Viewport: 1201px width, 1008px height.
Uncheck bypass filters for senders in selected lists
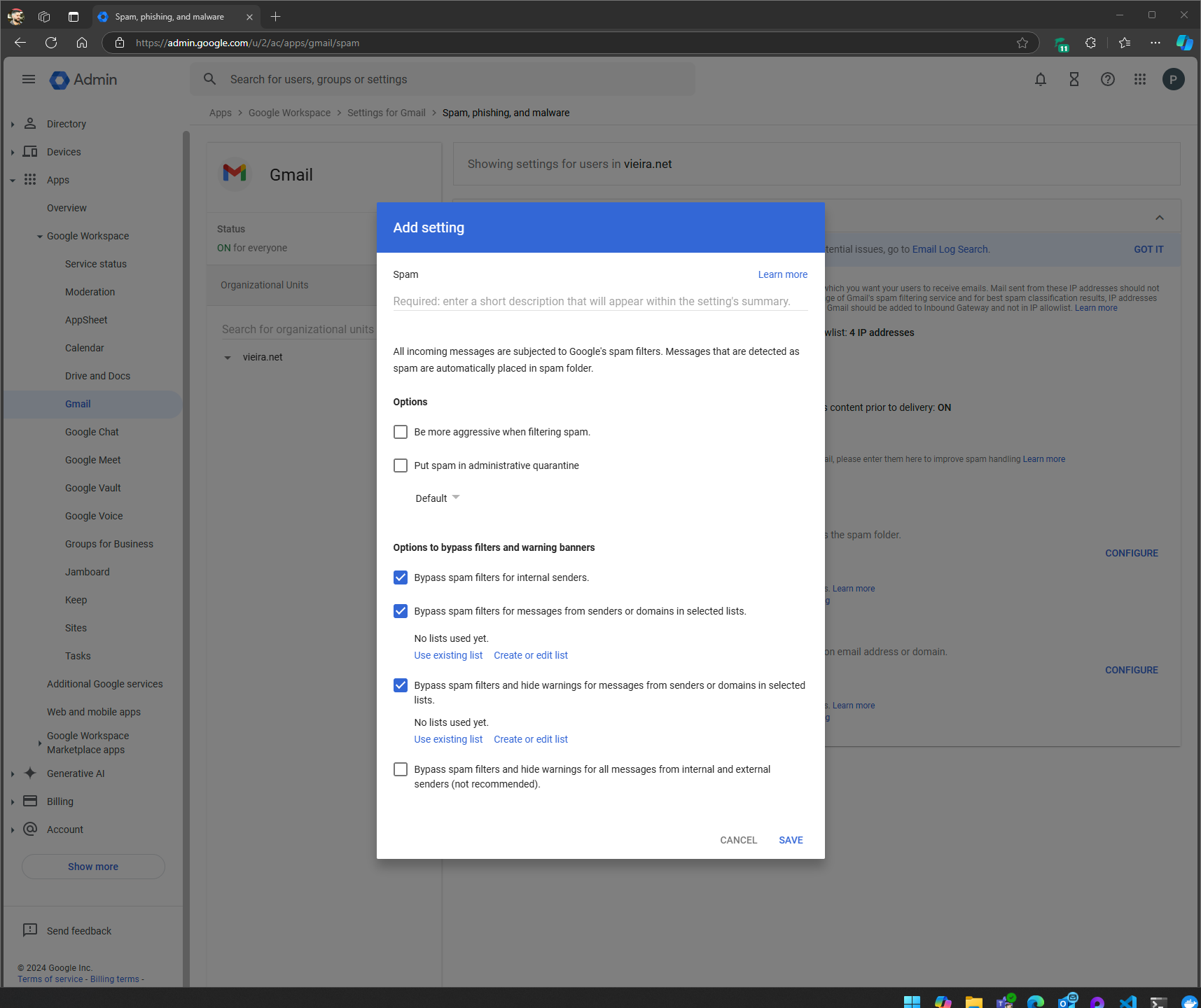click(401, 611)
